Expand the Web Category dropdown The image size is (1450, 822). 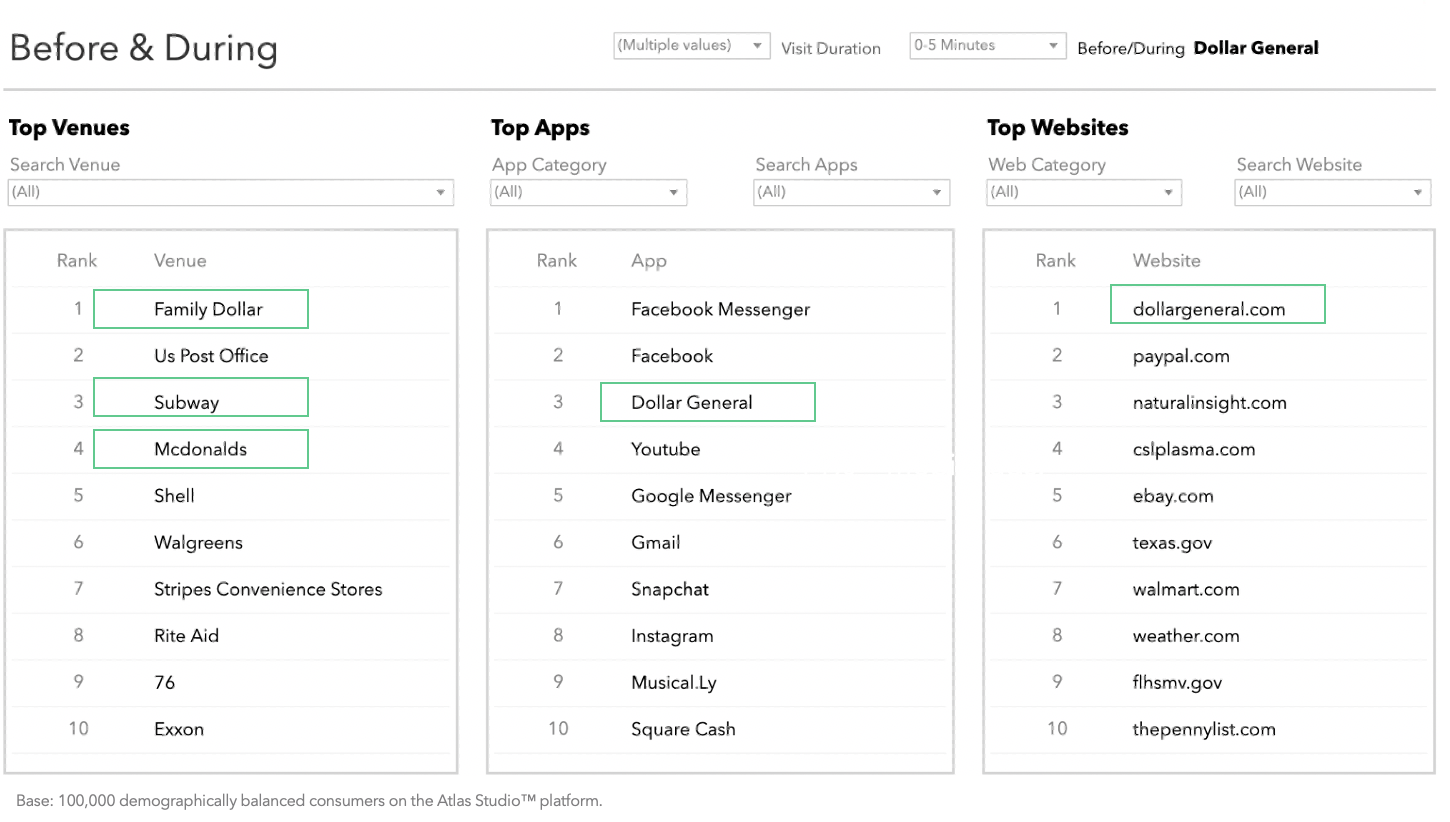1084,192
